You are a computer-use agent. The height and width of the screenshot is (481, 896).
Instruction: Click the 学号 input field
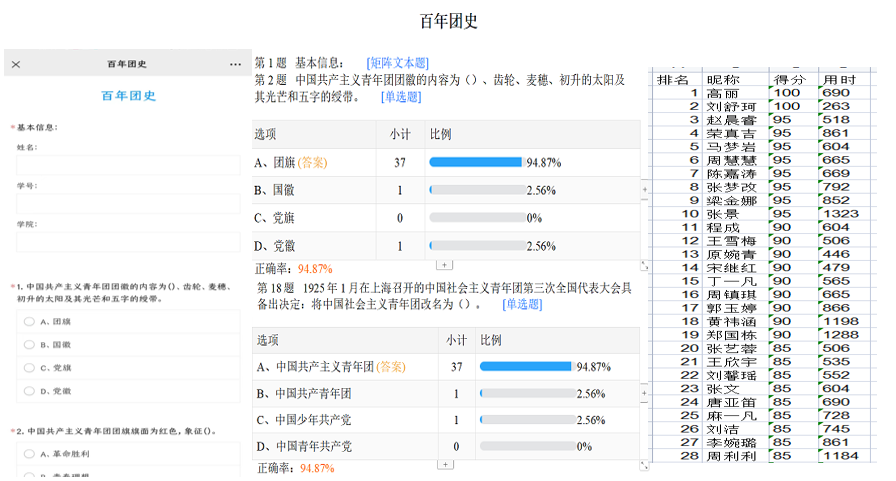[x=128, y=203]
